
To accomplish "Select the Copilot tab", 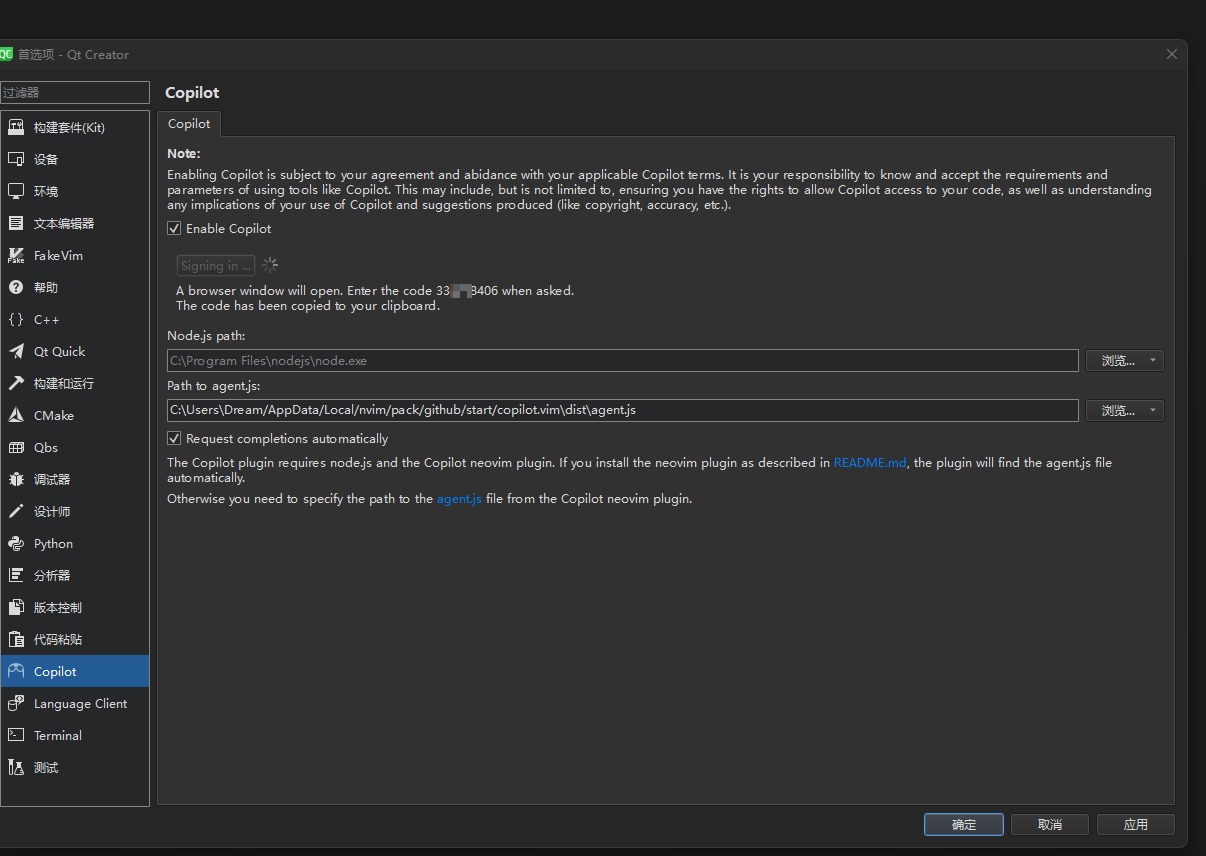I will (x=189, y=124).
